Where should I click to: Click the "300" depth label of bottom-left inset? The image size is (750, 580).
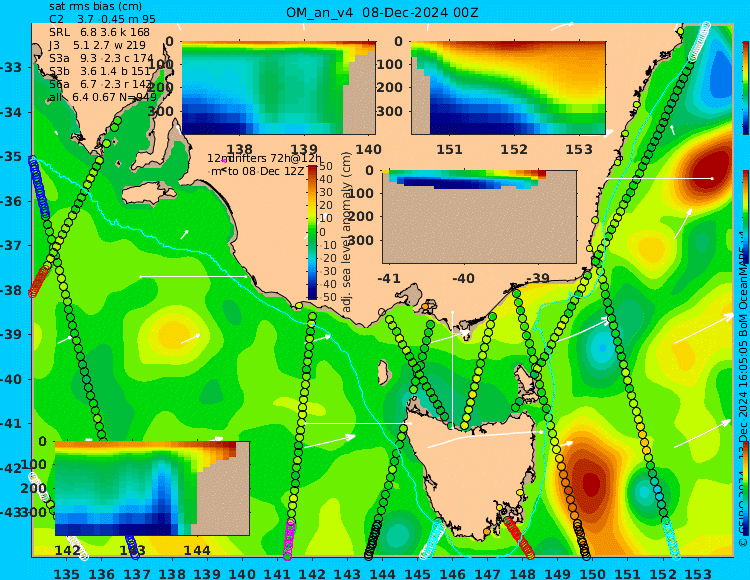coord(33,512)
